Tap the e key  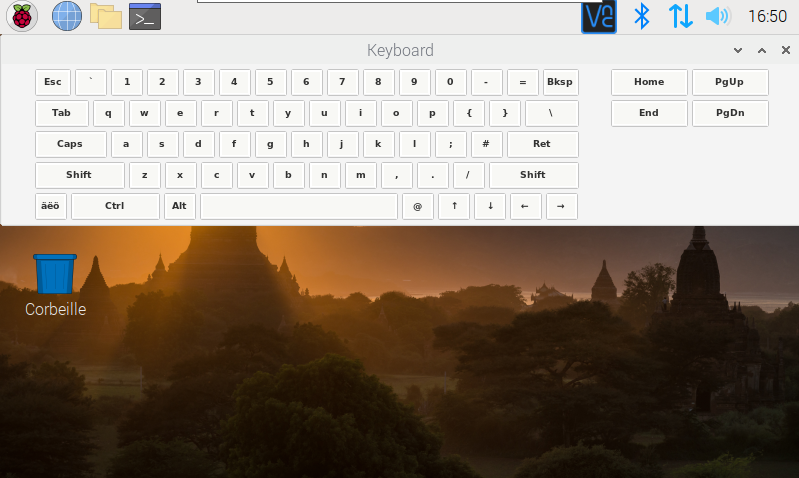click(181, 113)
